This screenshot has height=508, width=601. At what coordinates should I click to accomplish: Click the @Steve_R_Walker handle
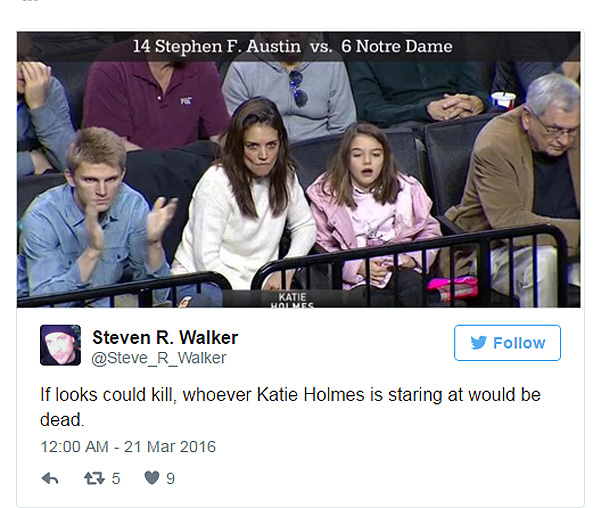tap(159, 358)
